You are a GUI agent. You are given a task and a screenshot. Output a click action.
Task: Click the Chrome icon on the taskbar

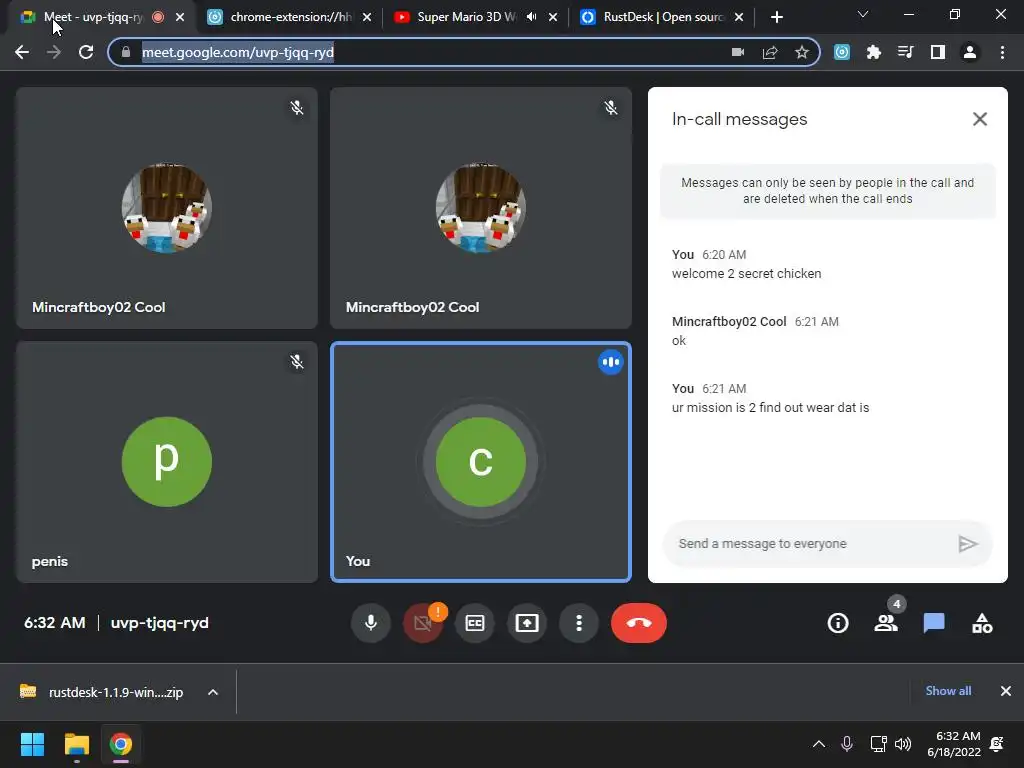(120, 744)
